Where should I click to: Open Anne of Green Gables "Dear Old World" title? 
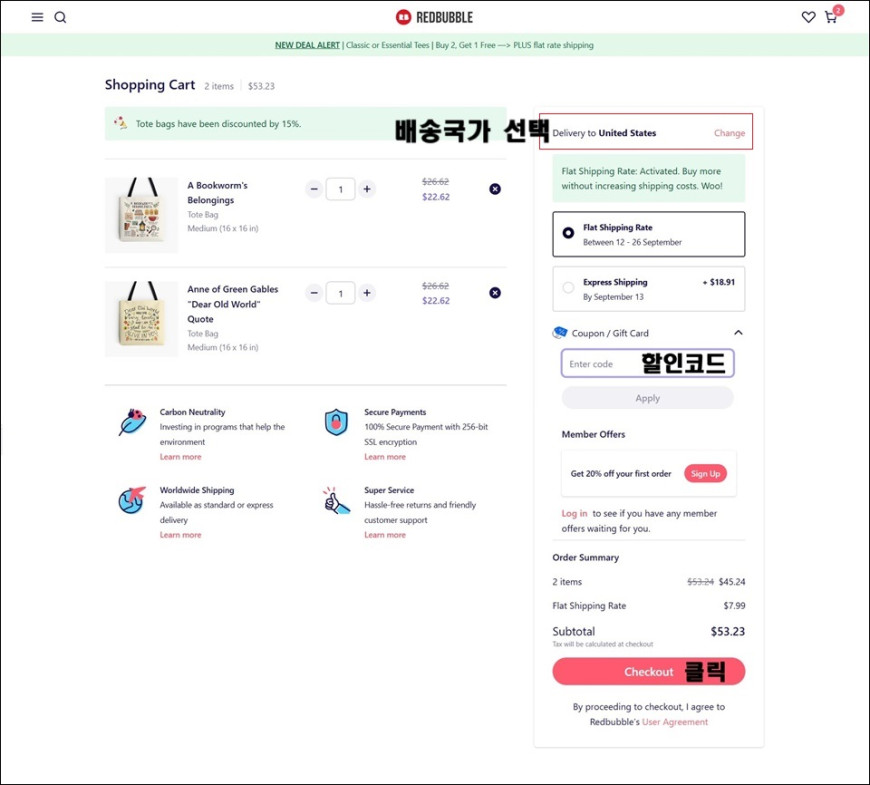[232, 304]
